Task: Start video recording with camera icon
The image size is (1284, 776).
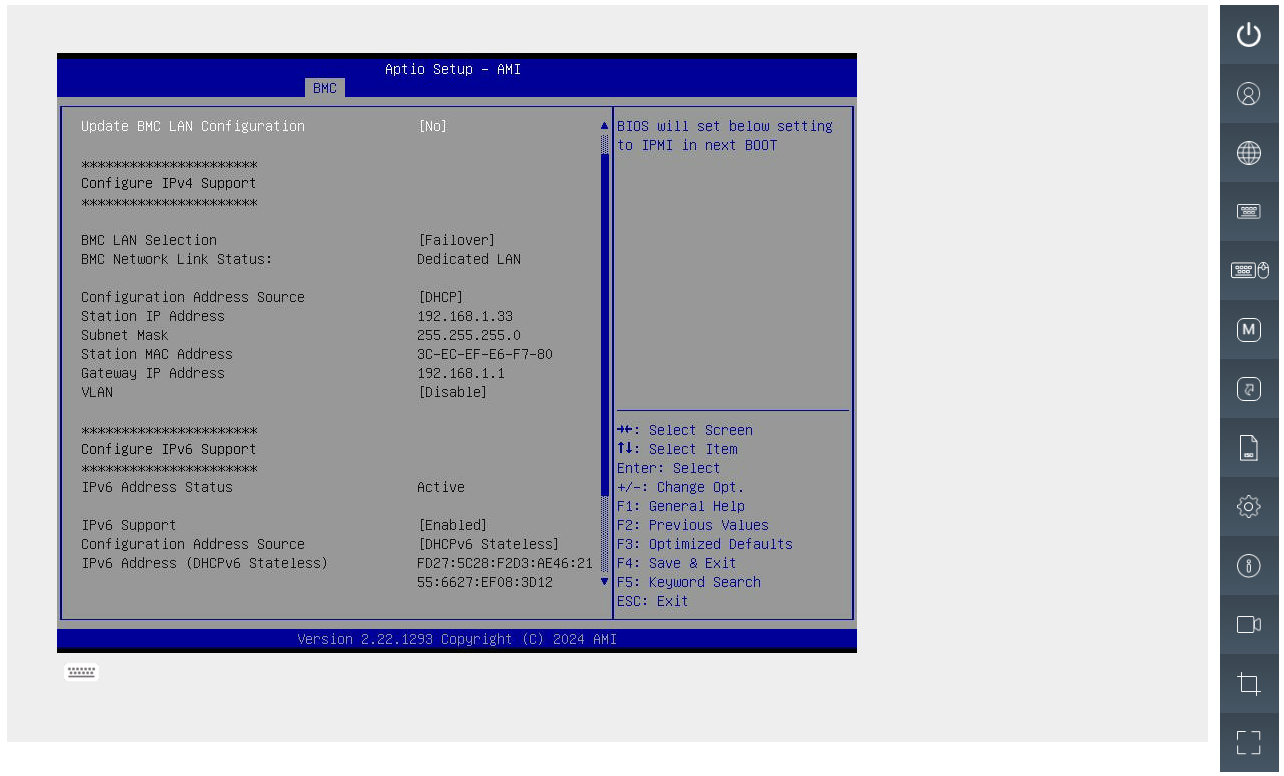Action: click(x=1248, y=625)
